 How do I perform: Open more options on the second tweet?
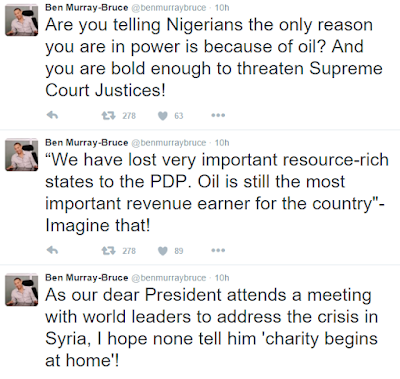pos(218,251)
